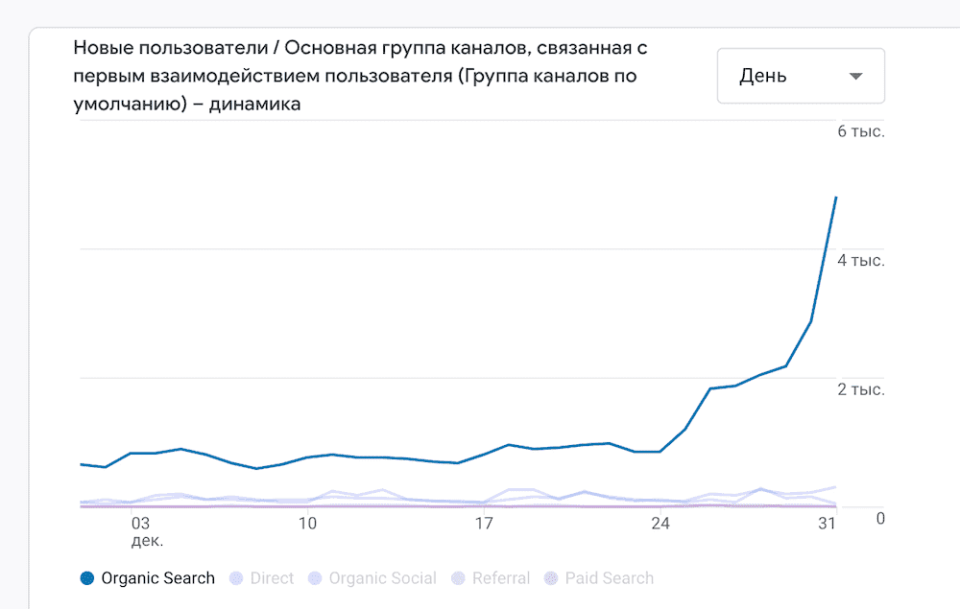Click the Organic Social legend dot

pyautogui.click(x=316, y=578)
